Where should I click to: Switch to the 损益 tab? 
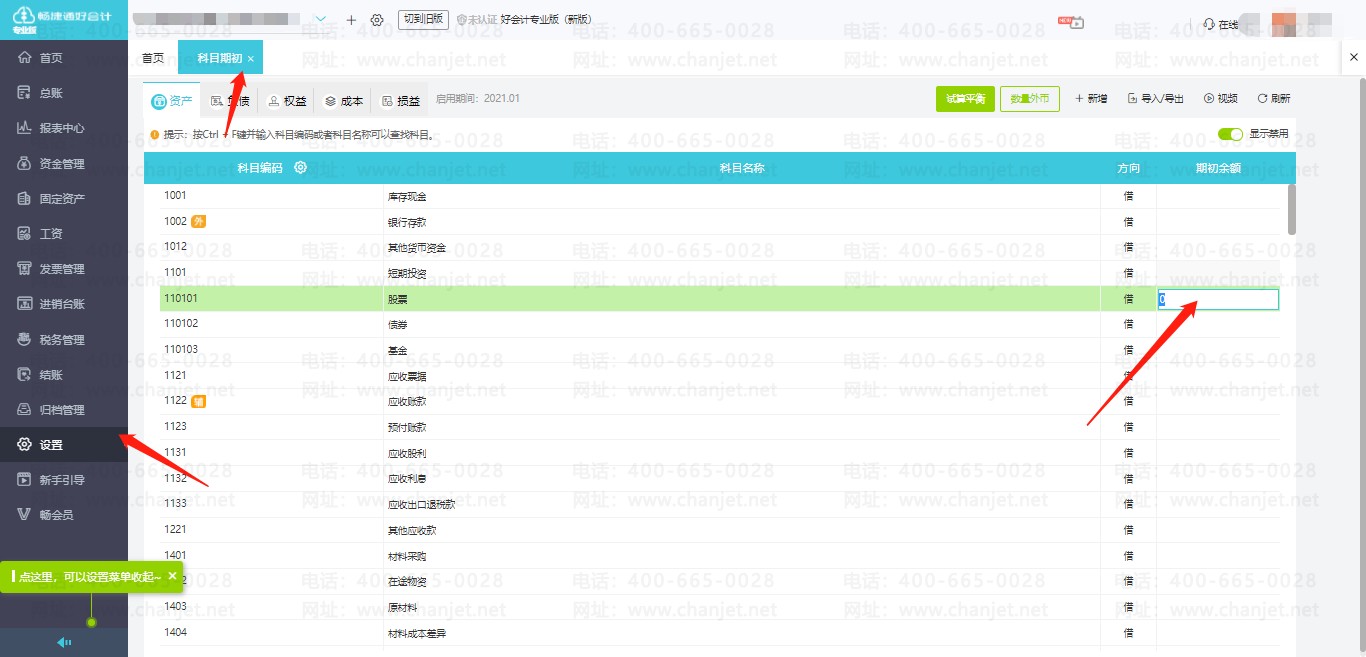pyautogui.click(x=400, y=100)
